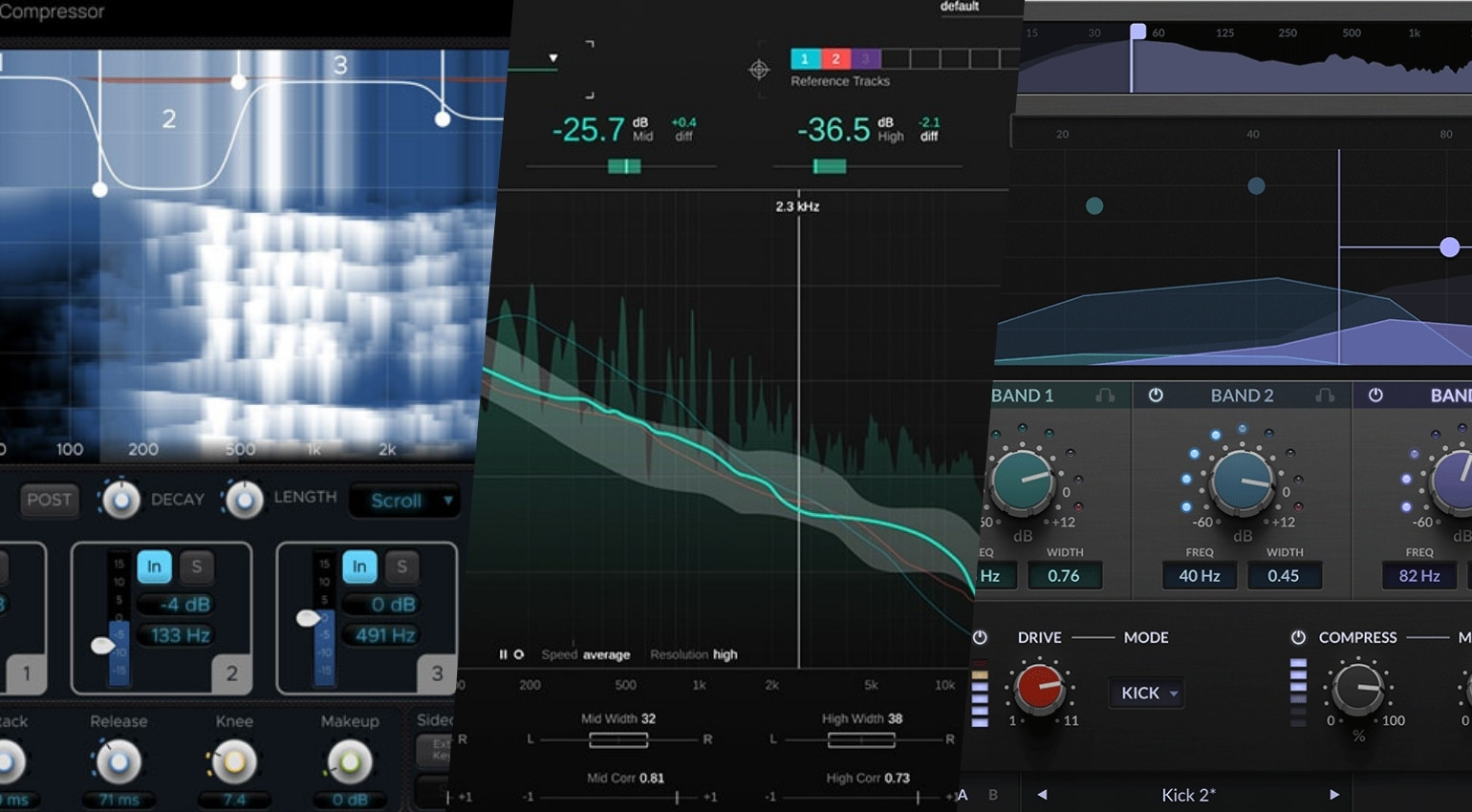Go to next preset with right arrow
The height and width of the screenshot is (812, 1472).
(1334, 794)
